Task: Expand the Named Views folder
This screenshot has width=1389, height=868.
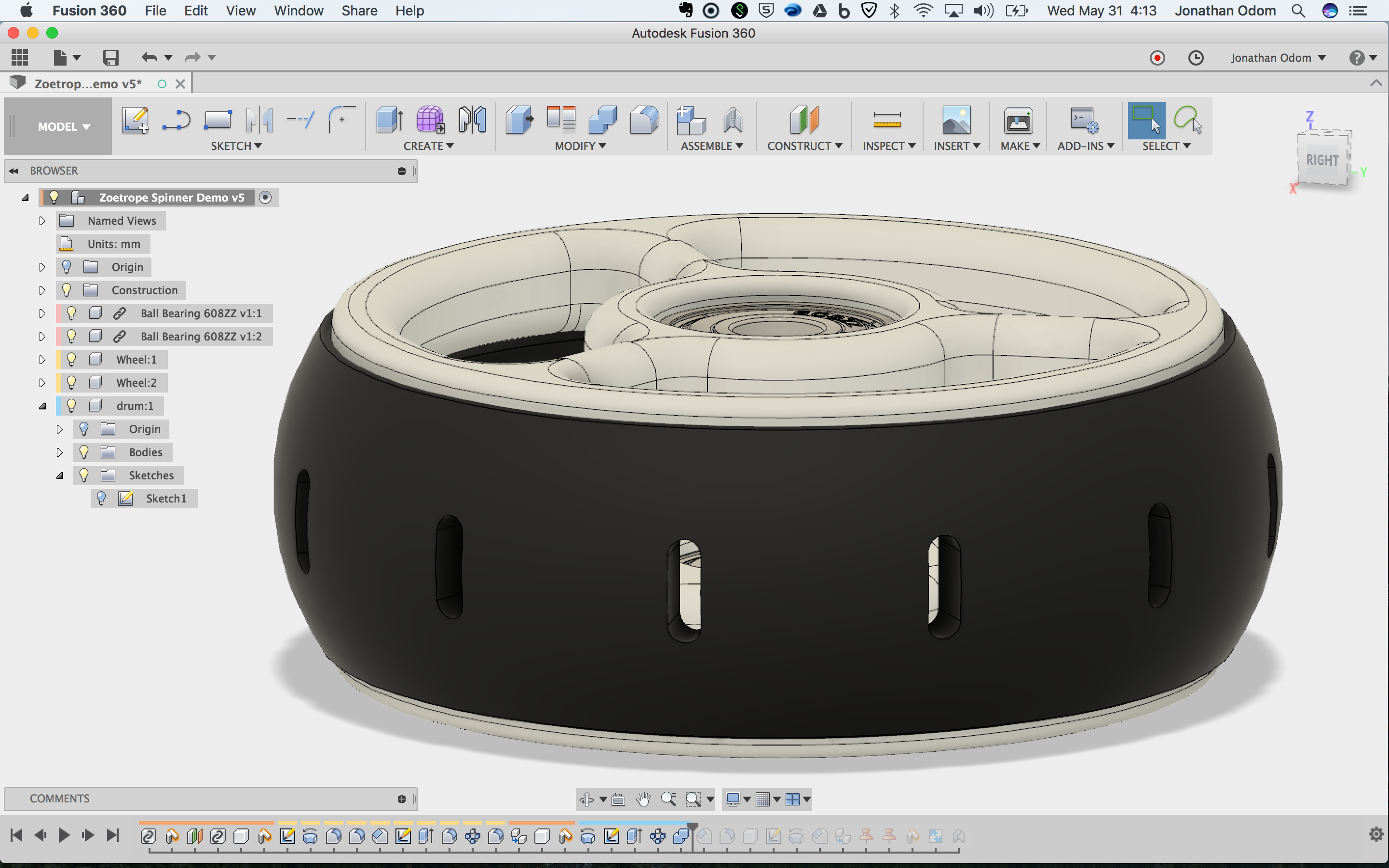Action: pyautogui.click(x=42, y=221)
